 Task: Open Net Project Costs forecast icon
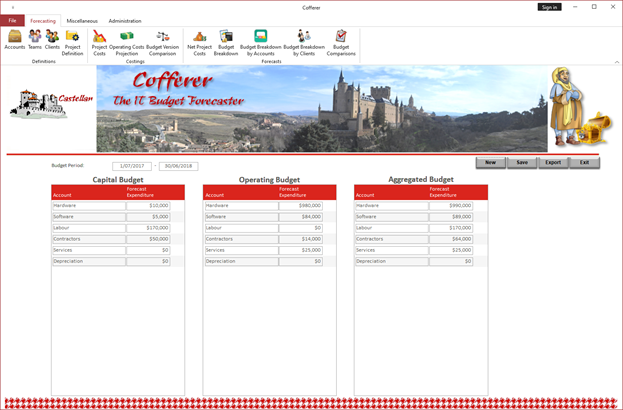[x=199, y=43]
